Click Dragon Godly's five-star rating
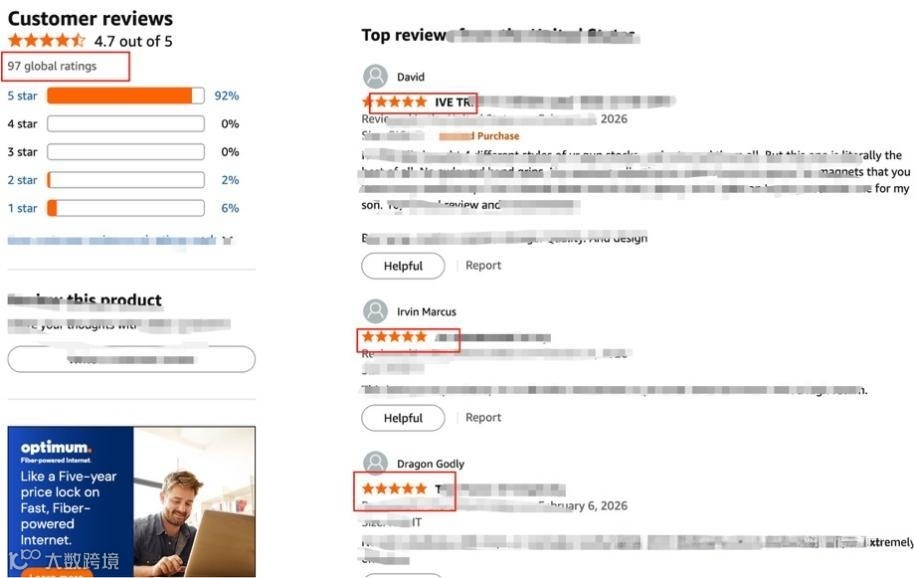 click(x=395, y=488)
